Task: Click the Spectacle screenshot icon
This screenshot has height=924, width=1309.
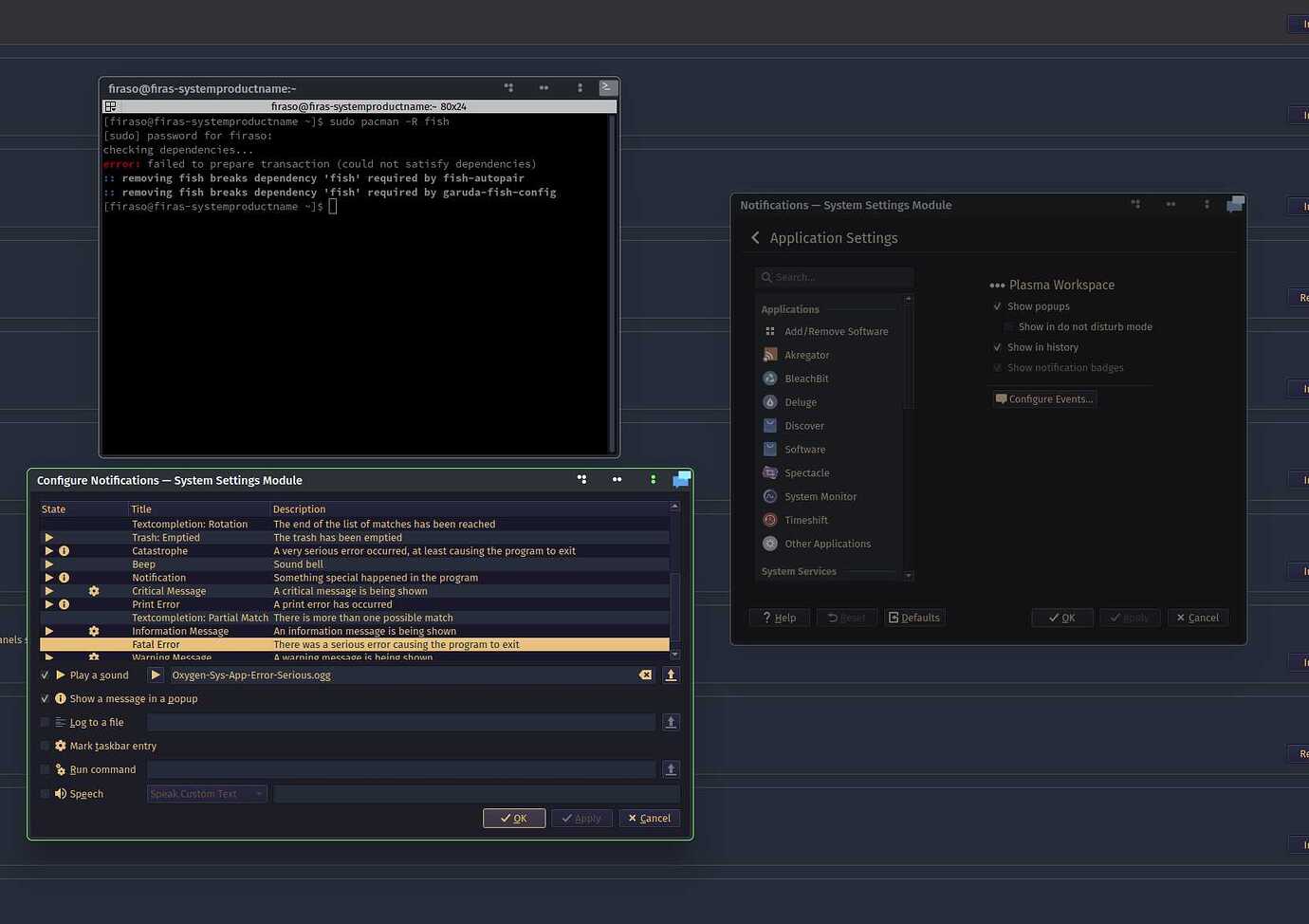Action: pos(769,472)
